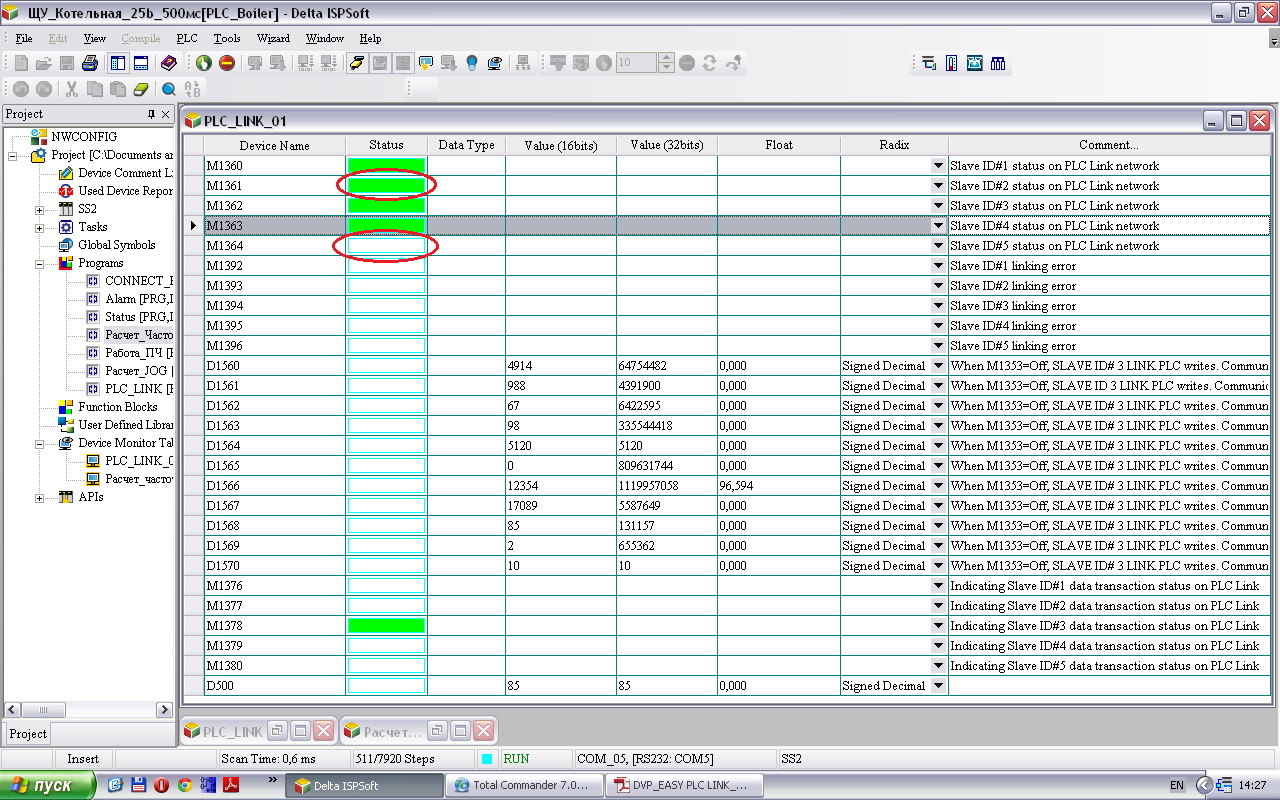
Task: Click the thermometer-style toolbar icon
Action: point(951,63)
